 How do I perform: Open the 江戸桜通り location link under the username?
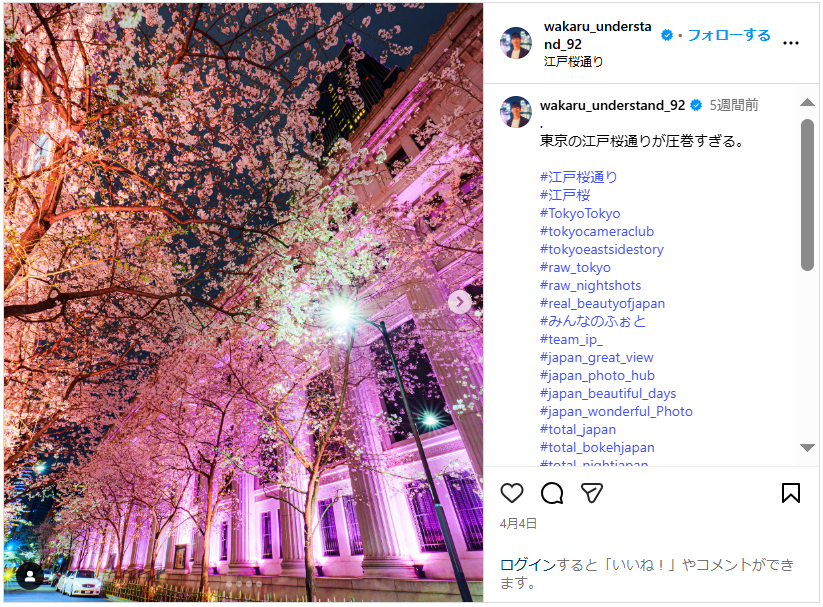[x=573, y=61]
